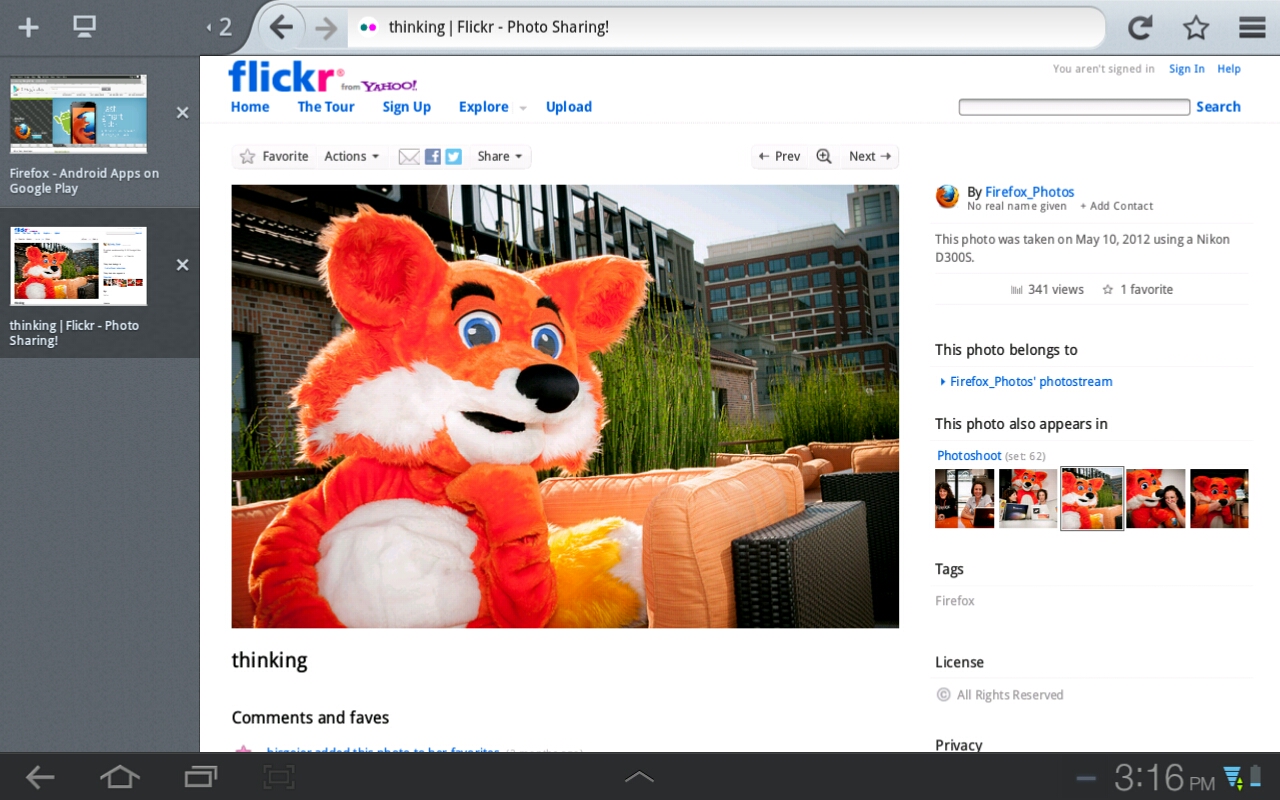The image size is (1280, 800).
Task: Go to the Next photo
Action: [868, 156]
